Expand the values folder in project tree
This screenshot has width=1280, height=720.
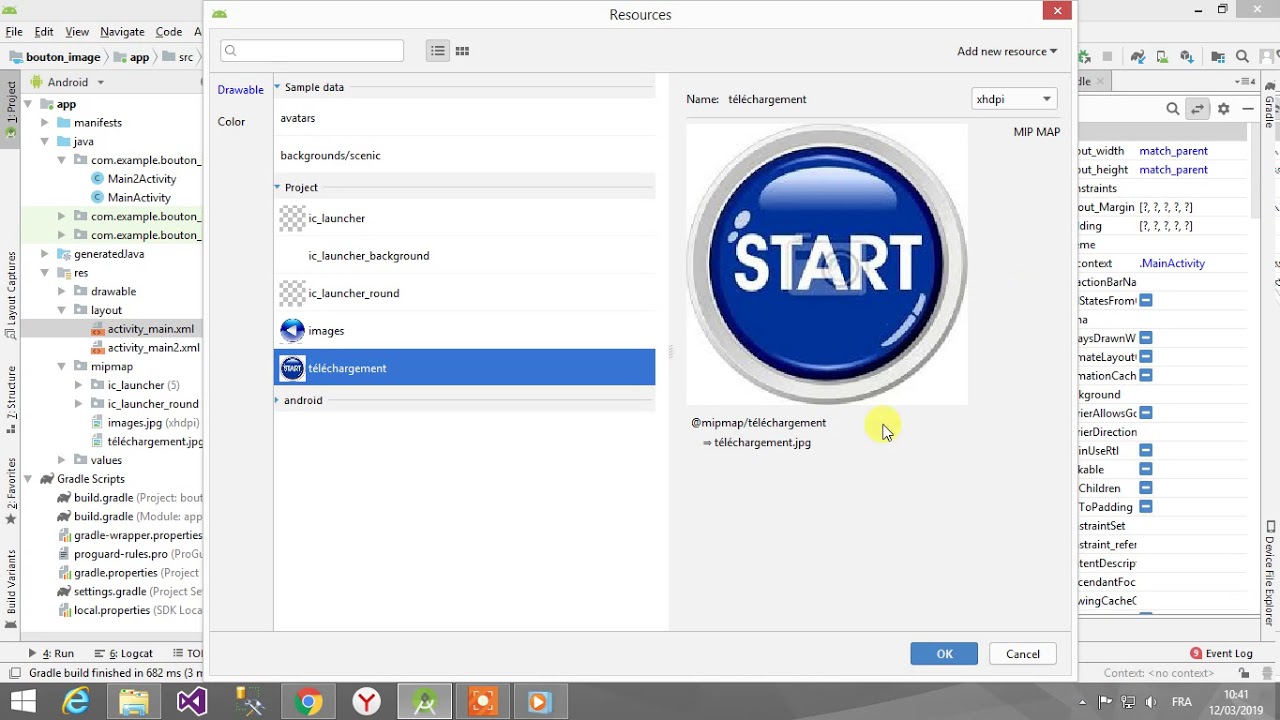[x=62, y=460]
